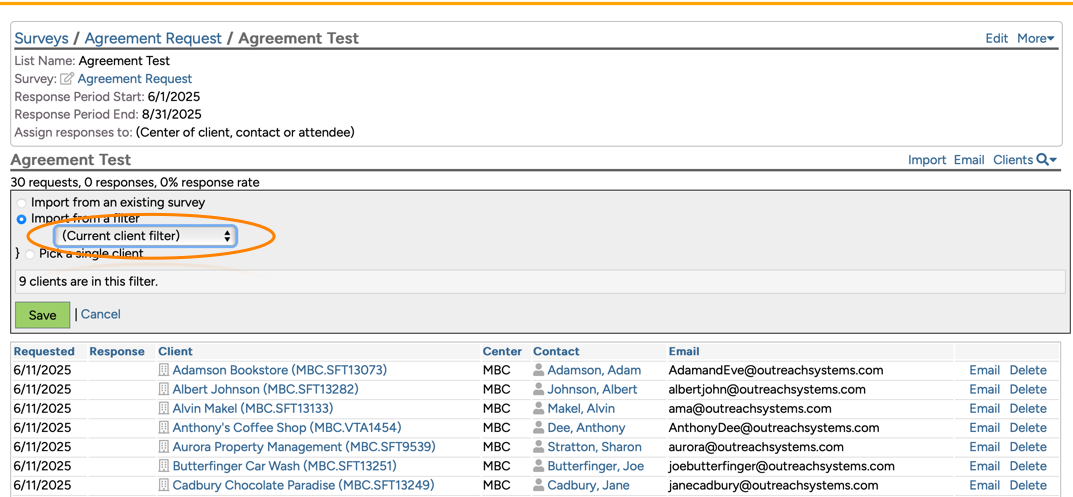Click person icon next to Adamson, Adam
The height and width of the screenshot is (497, 1073).
538,371
